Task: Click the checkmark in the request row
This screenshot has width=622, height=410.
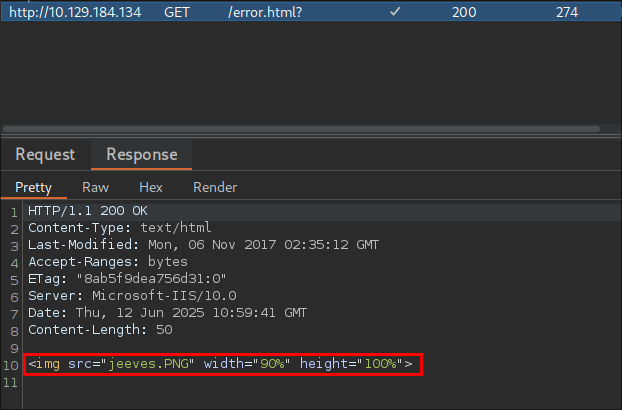Action: coord(395,12)
